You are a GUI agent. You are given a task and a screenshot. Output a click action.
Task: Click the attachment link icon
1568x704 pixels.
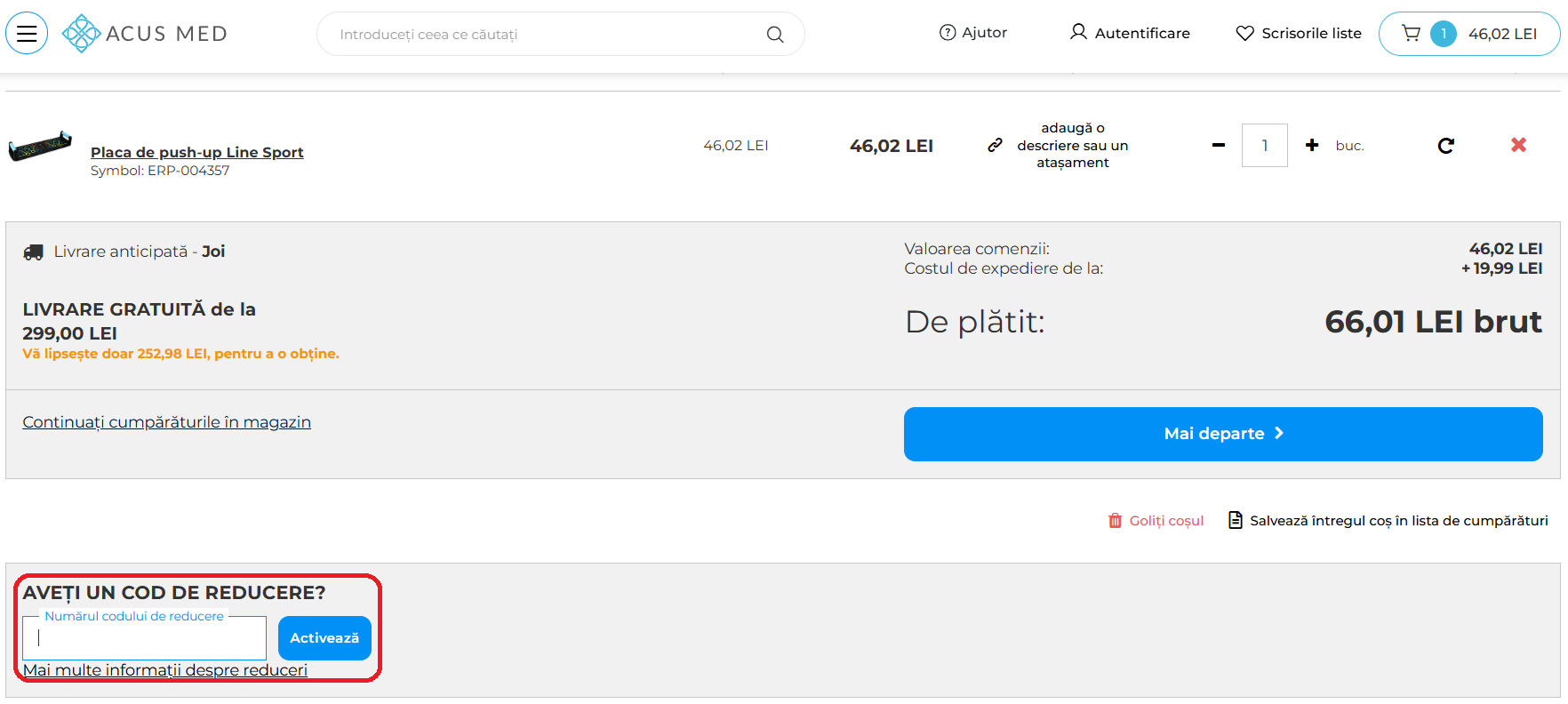(x=996, y=145)
